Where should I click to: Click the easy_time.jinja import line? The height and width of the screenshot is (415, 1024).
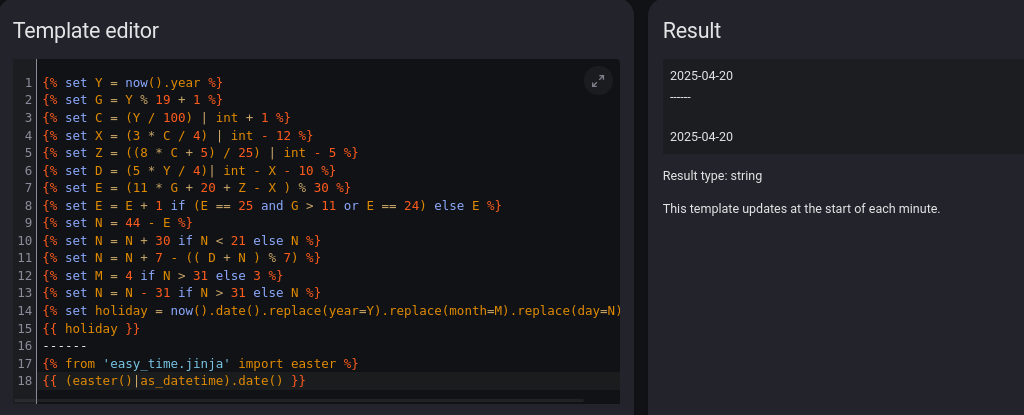[200, 363]
